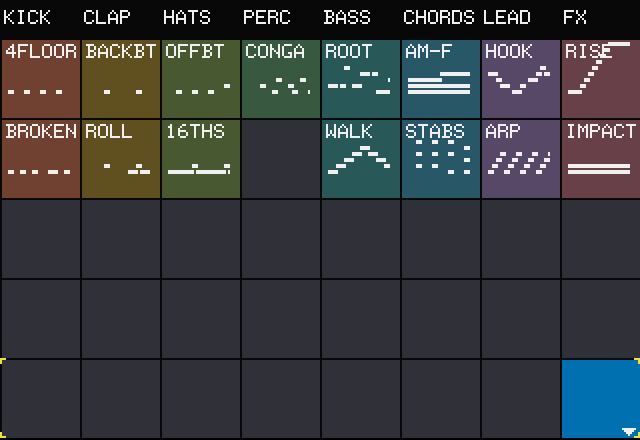Screen dimensions: 640x440
Task: Click the small down arrow in blue slot
Action: [x=629, y=431]
